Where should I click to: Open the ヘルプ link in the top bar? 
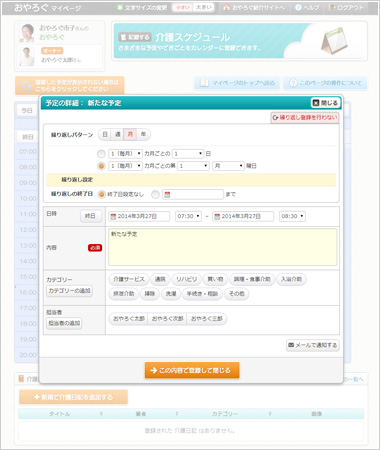(x=307, y=8)
